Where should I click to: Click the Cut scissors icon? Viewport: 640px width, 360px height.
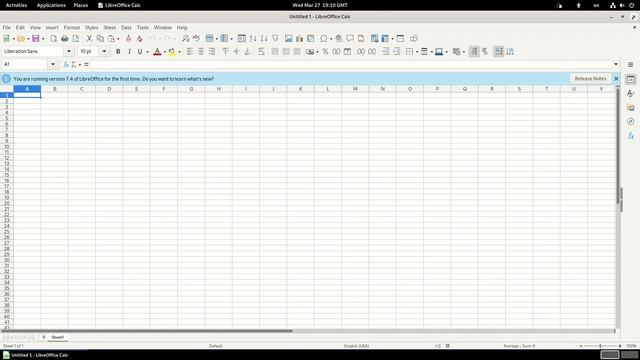click(x=89, y=38)
